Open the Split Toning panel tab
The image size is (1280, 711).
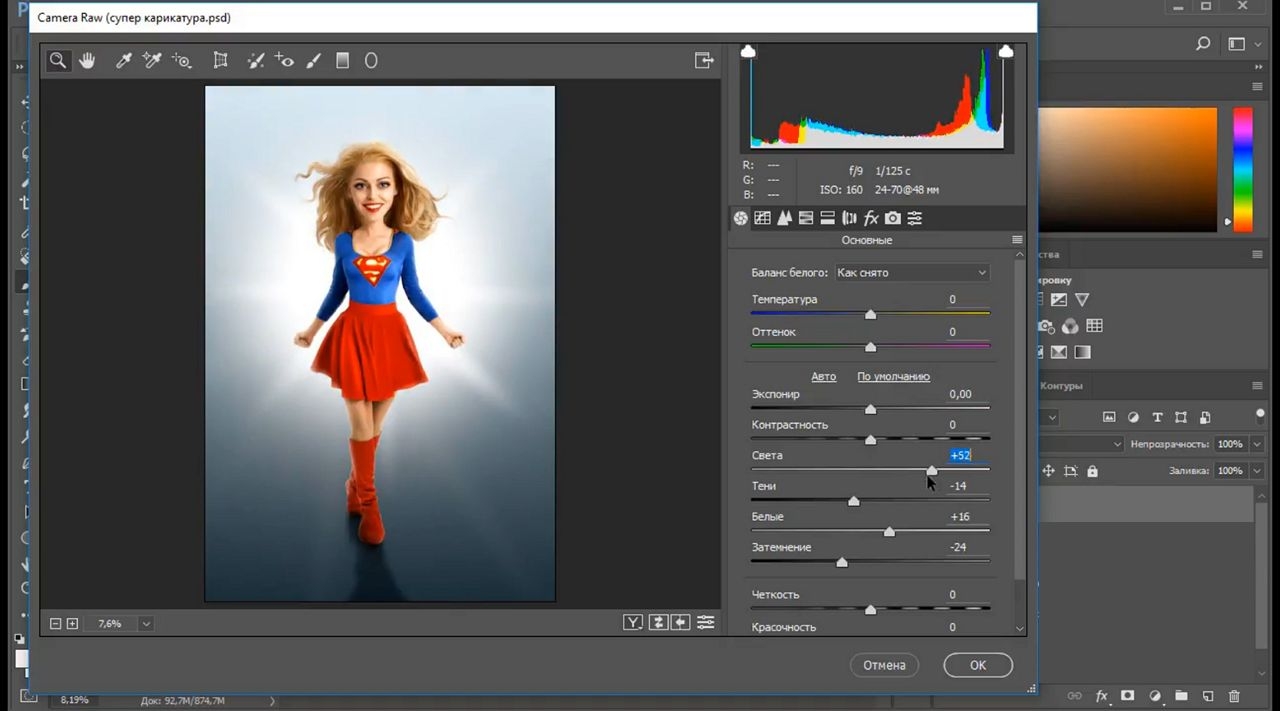click(x=828, y=218)
